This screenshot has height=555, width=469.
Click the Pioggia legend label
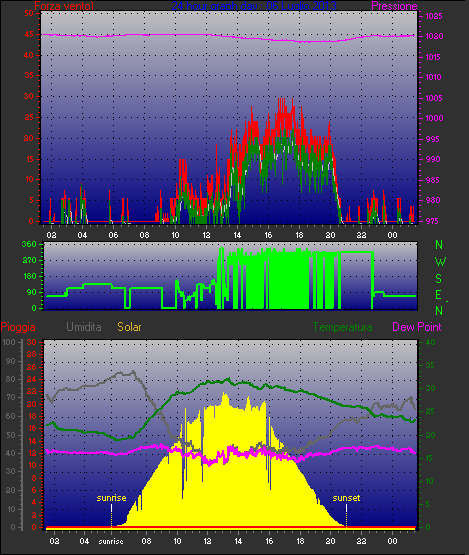(18, 327)
